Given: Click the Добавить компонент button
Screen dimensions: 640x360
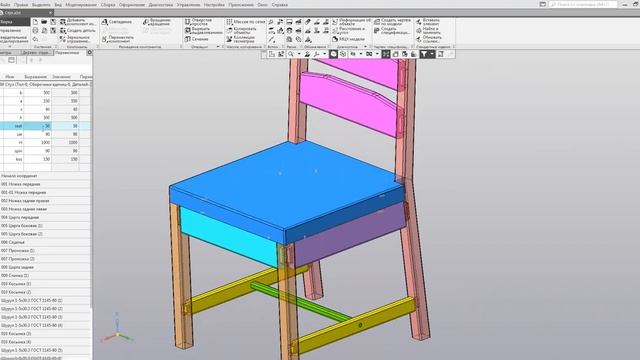Looking at the screenshot, I should click(78, 22).
